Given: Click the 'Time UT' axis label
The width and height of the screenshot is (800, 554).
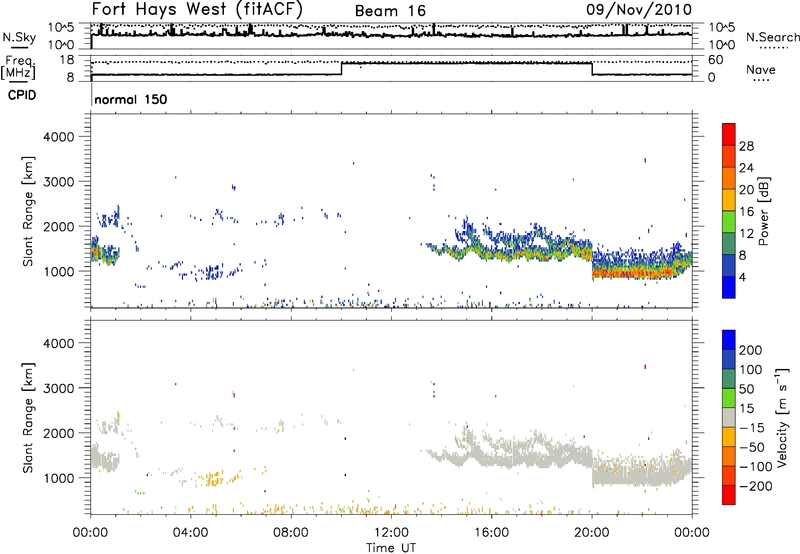Looking at the screenshot, I should [x=391, y=548].
